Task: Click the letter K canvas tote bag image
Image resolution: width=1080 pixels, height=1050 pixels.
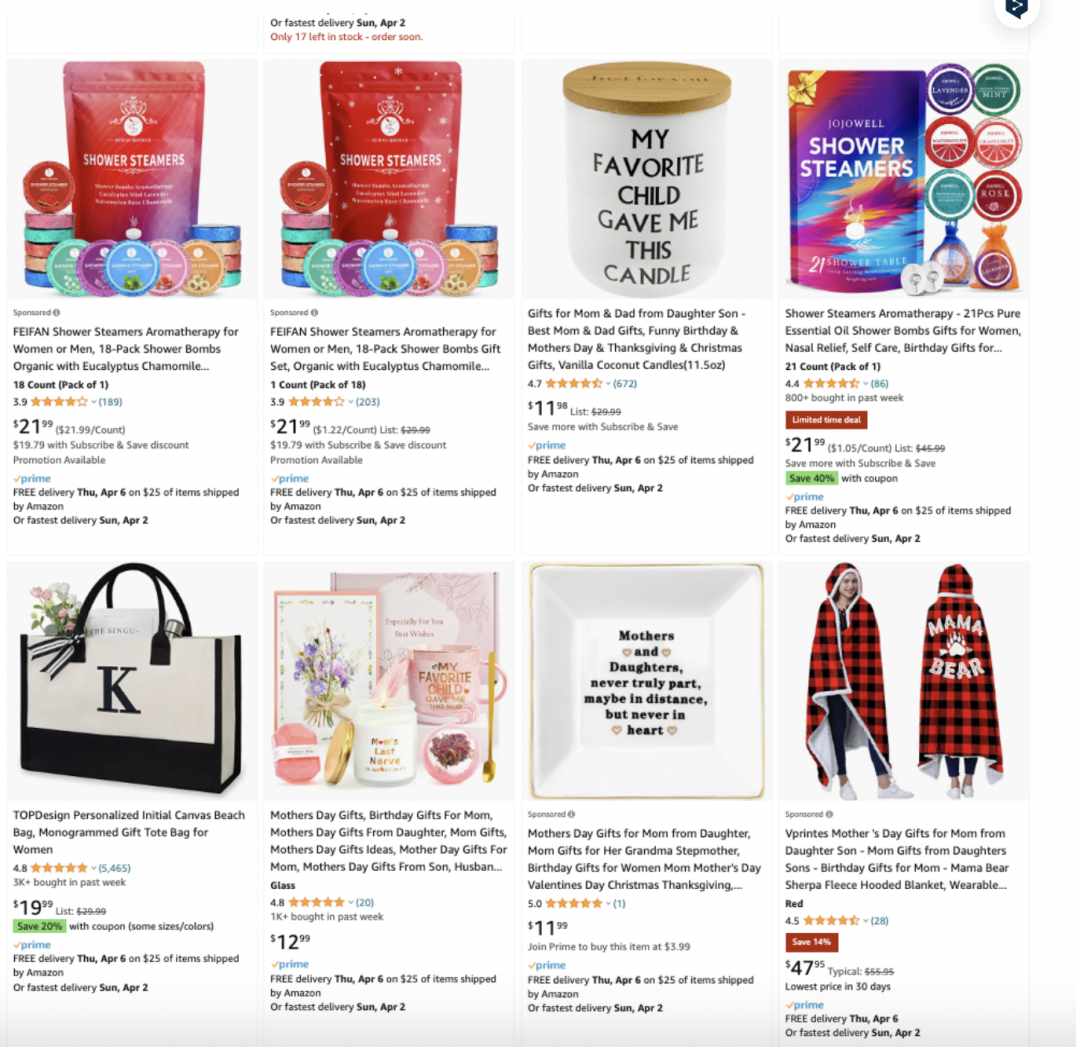Action: point(132,681)
